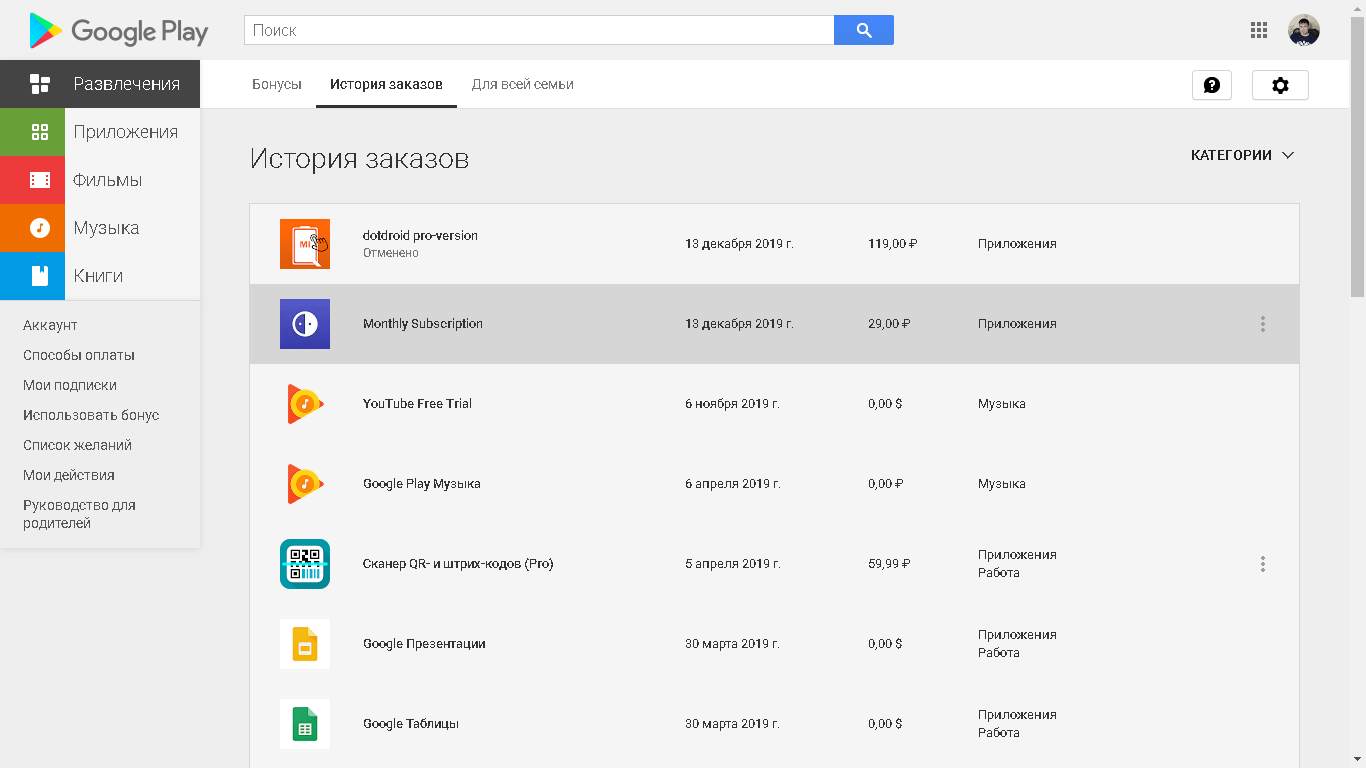The image size is (1366, 768).
Task: Click the 29,00 ₽ price
Action: pyautogui.click(x=890, y=324)
